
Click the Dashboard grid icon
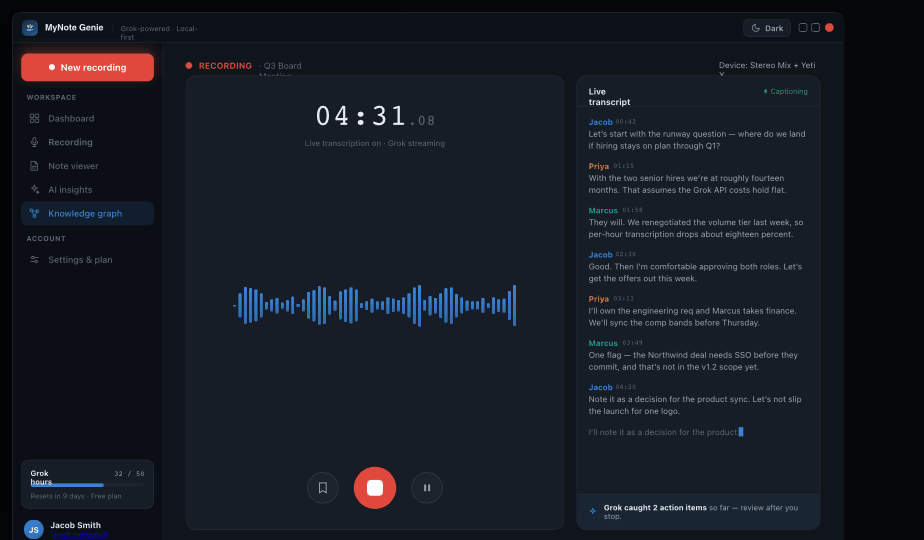click(35, 118)
